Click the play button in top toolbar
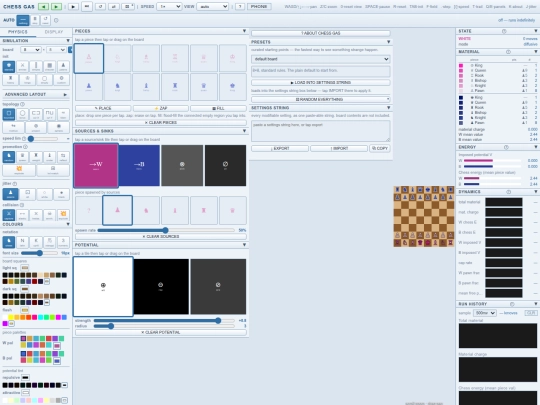This screenshot has height=405, width=540. (73, 7)
